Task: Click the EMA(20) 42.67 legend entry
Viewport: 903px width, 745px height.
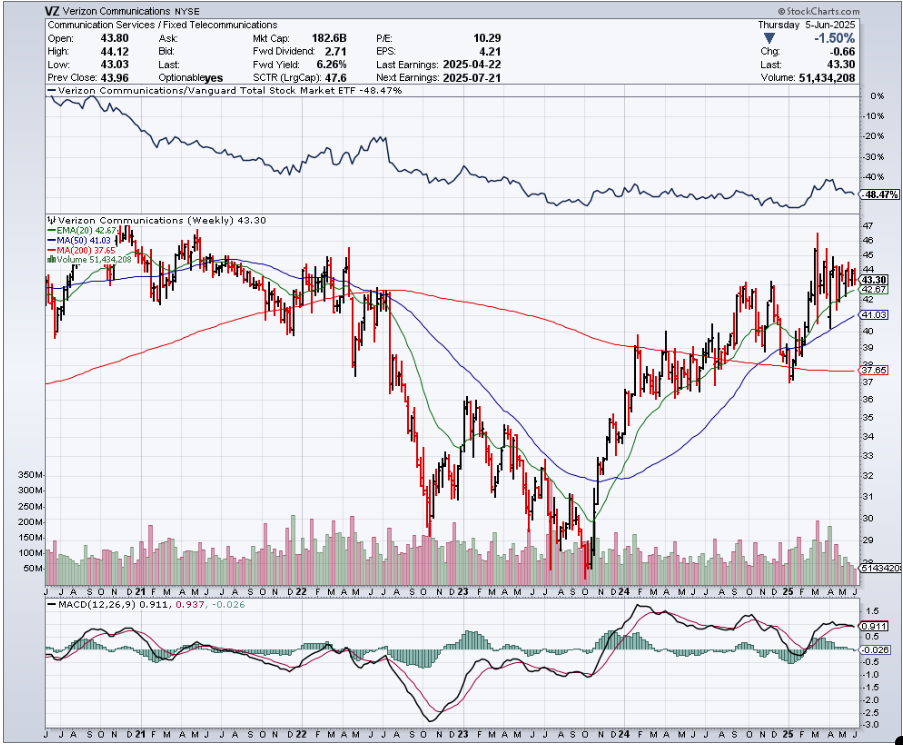Action: click(83, 231)
